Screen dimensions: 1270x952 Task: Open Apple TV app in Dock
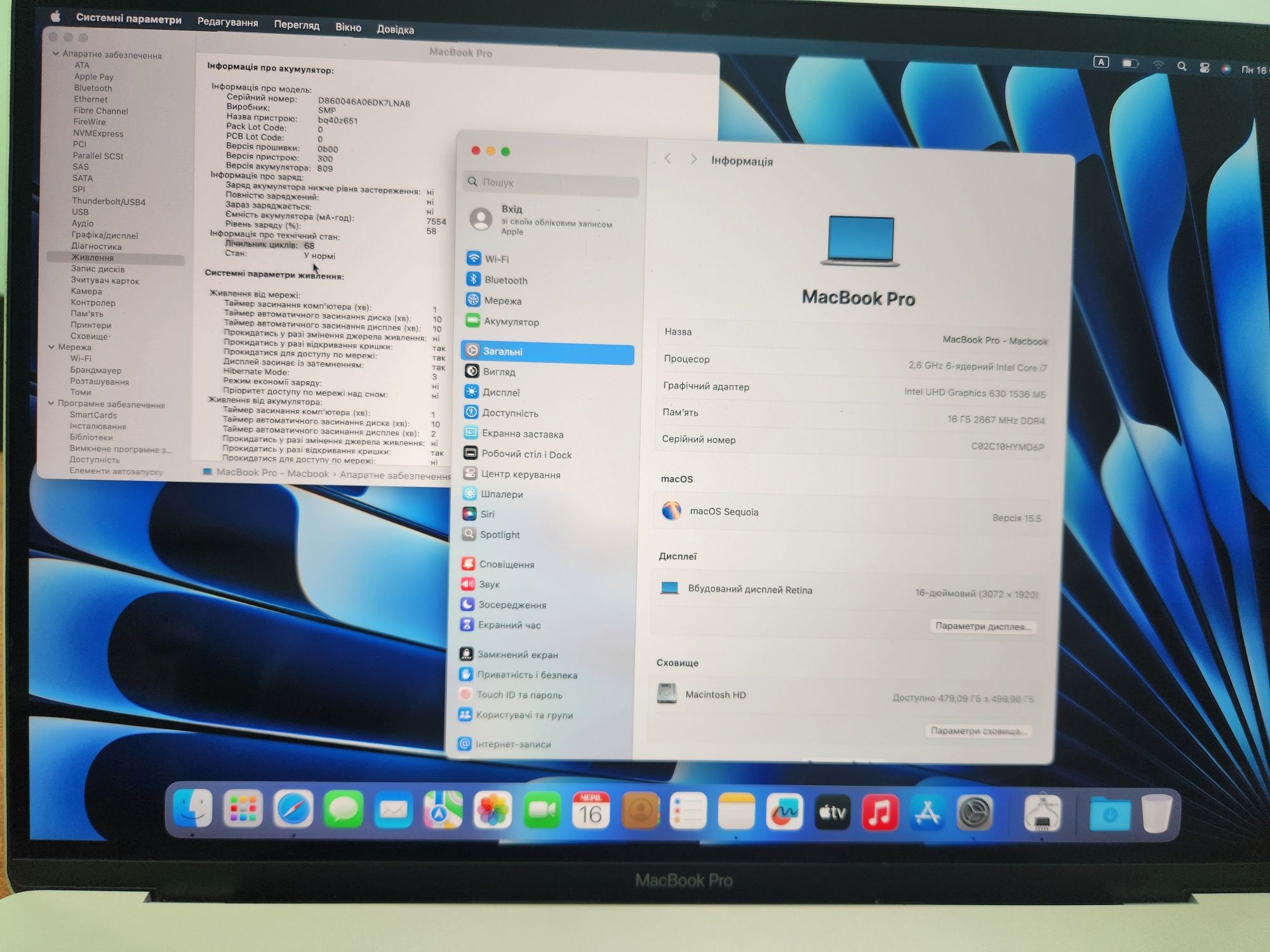pyautogui.click(x=832, y=812)
